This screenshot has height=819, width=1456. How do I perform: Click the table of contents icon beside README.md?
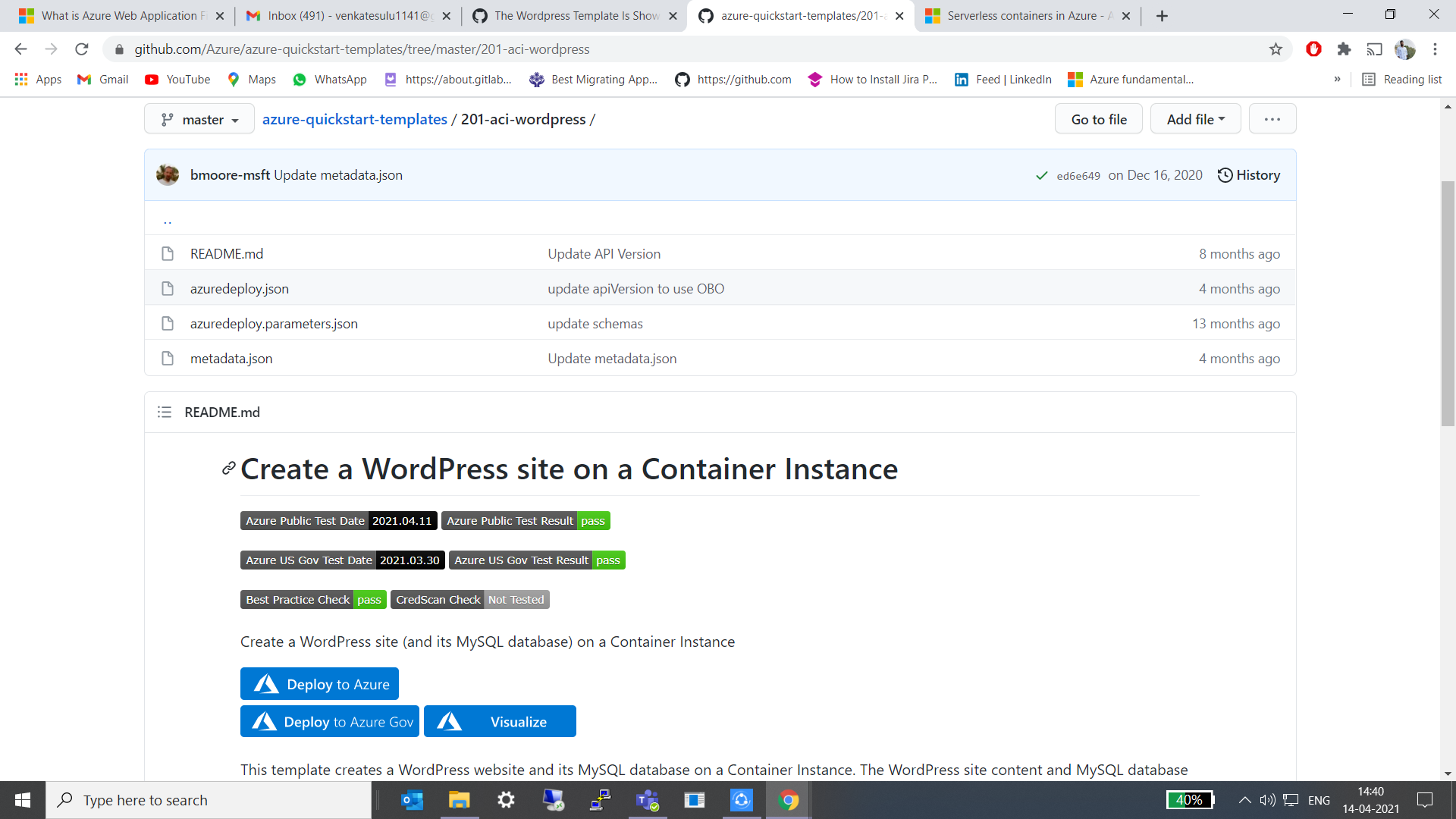tap(164, 412)
